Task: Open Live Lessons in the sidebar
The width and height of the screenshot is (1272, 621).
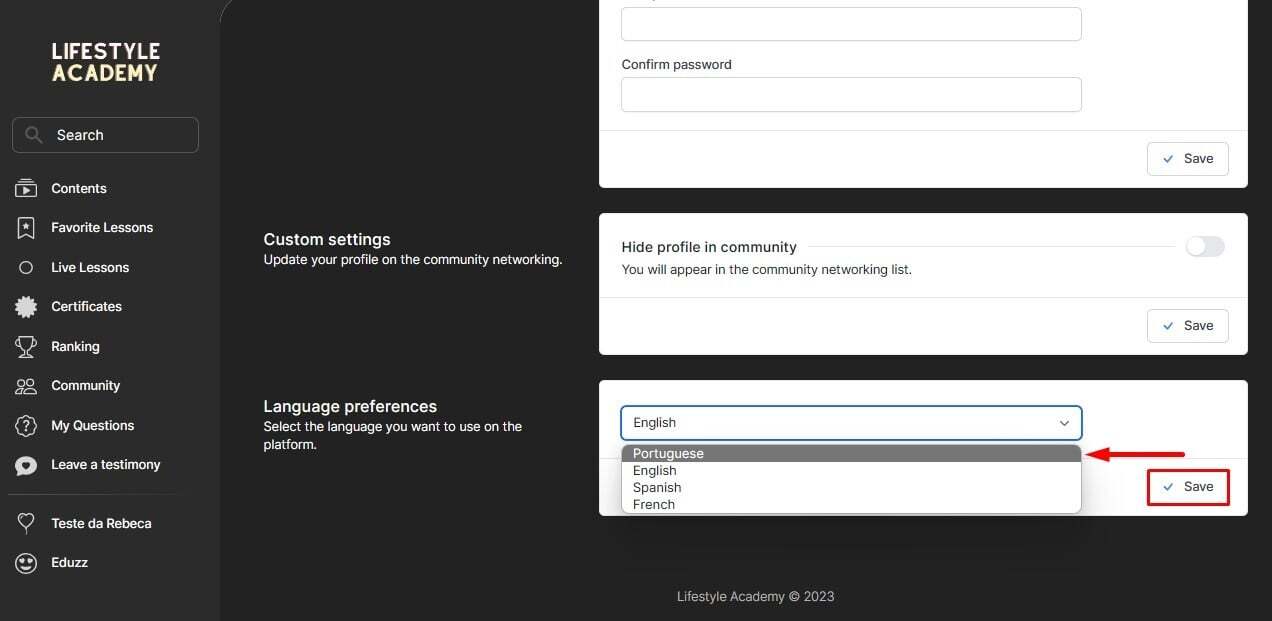Action: click(x=90, y=268)
